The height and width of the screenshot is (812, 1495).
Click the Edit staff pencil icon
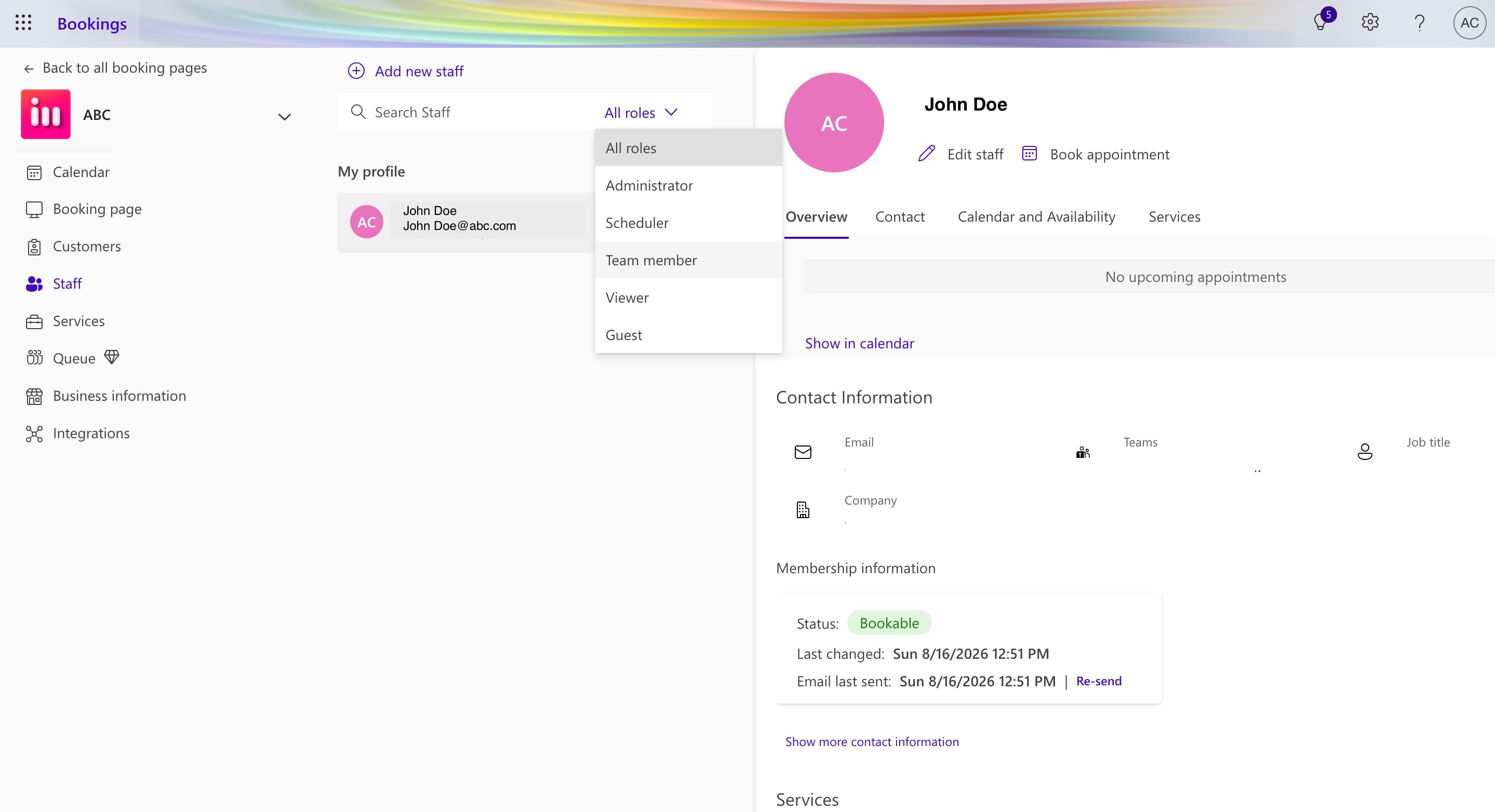pyautogui.click(x=927, y=154)
